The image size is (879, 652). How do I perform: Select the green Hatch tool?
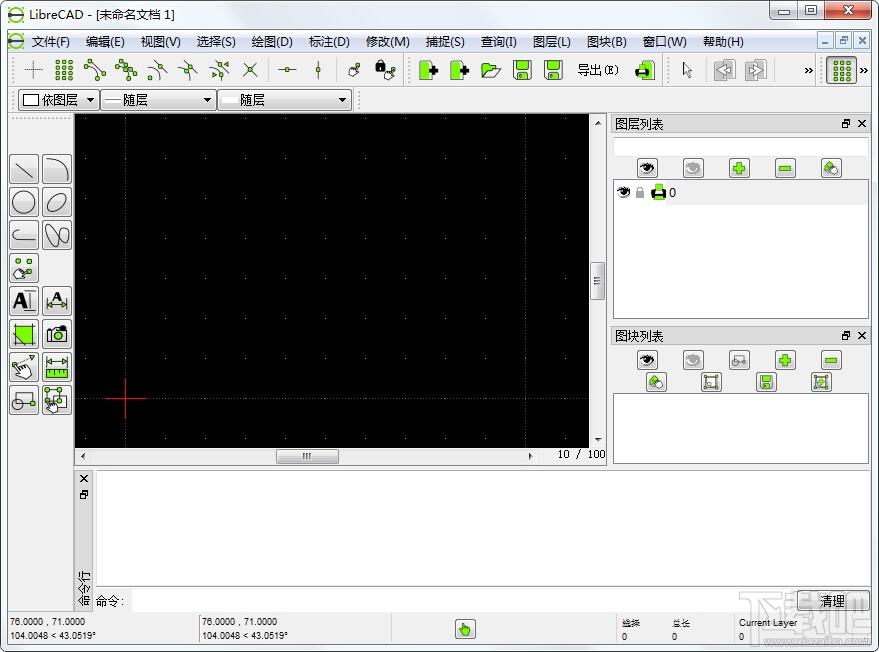click(24, 334)
